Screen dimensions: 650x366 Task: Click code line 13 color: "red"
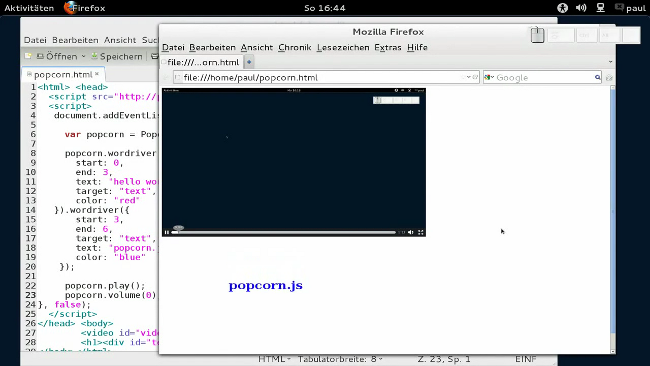[108, 201]
